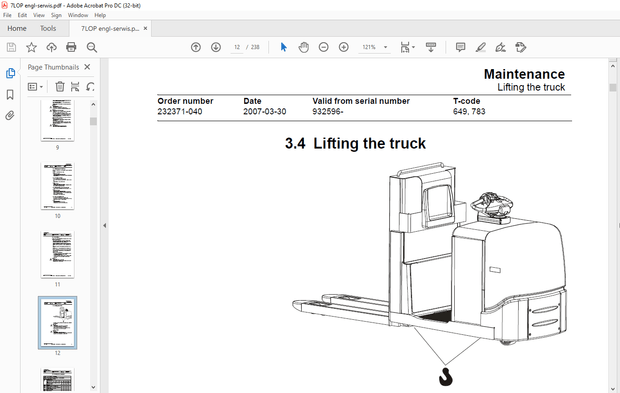Open the File menu
The height and width of the screenshot is (393, 620).
pyautogui.click(x=7, y=15)
